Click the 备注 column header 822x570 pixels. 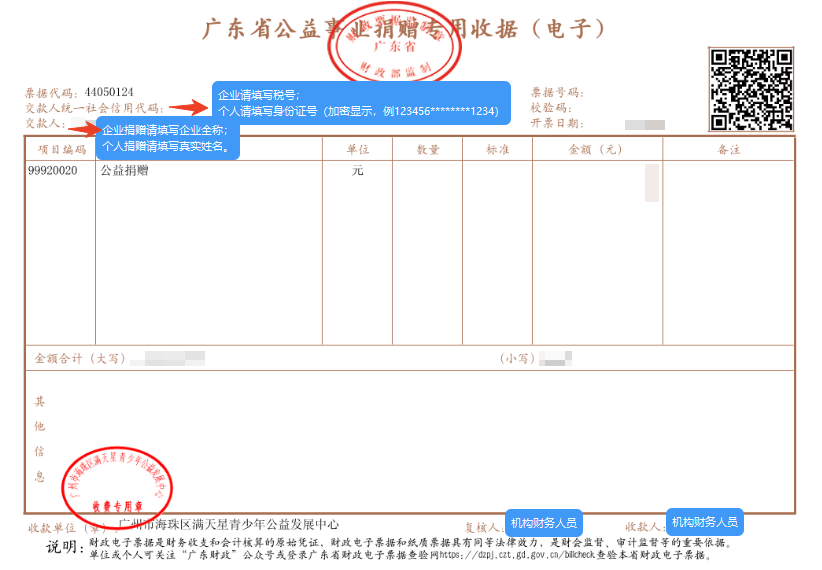click(729, 149)
